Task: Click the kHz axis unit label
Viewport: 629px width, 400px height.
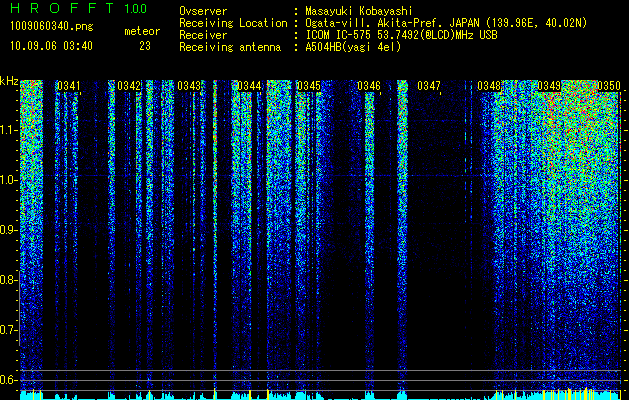Action: 9,81
